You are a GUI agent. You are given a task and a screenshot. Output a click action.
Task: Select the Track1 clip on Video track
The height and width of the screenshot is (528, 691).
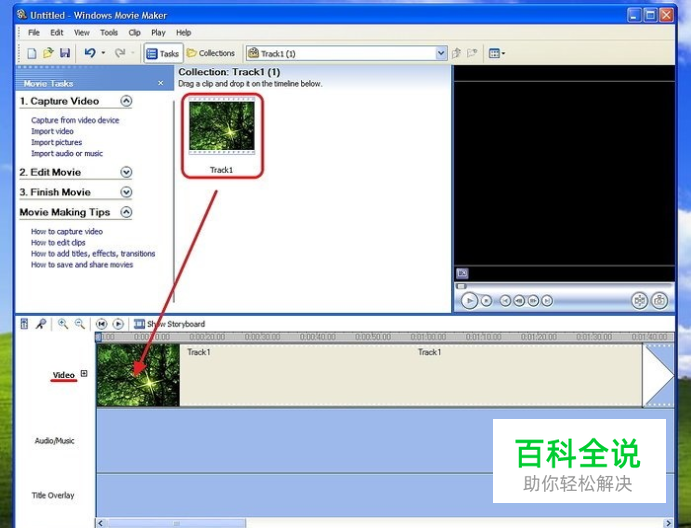(x=369, y=376)
